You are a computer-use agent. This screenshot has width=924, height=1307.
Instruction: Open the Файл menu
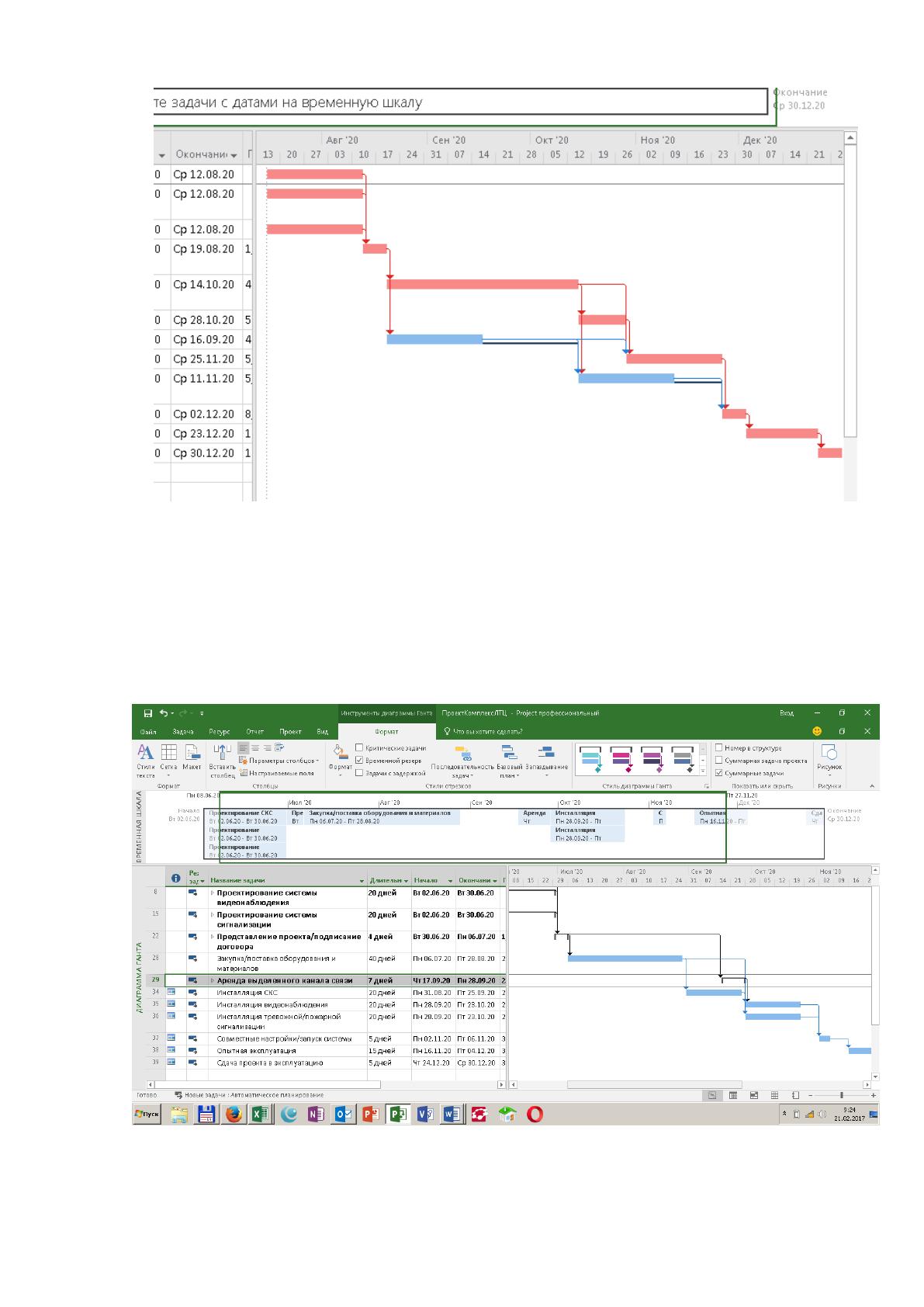point(147,731)
